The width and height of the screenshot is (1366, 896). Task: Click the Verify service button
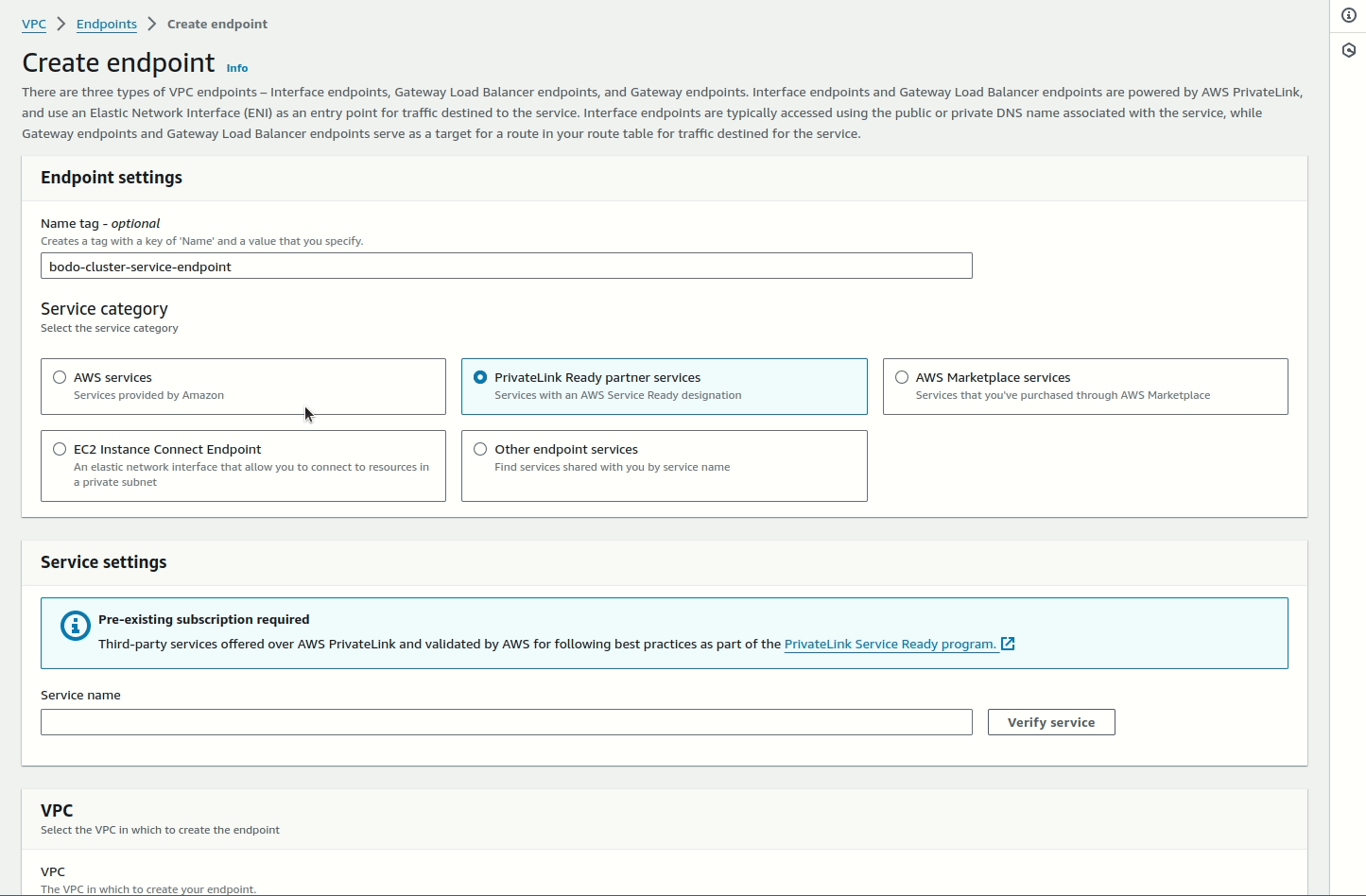click(1050, 721)
